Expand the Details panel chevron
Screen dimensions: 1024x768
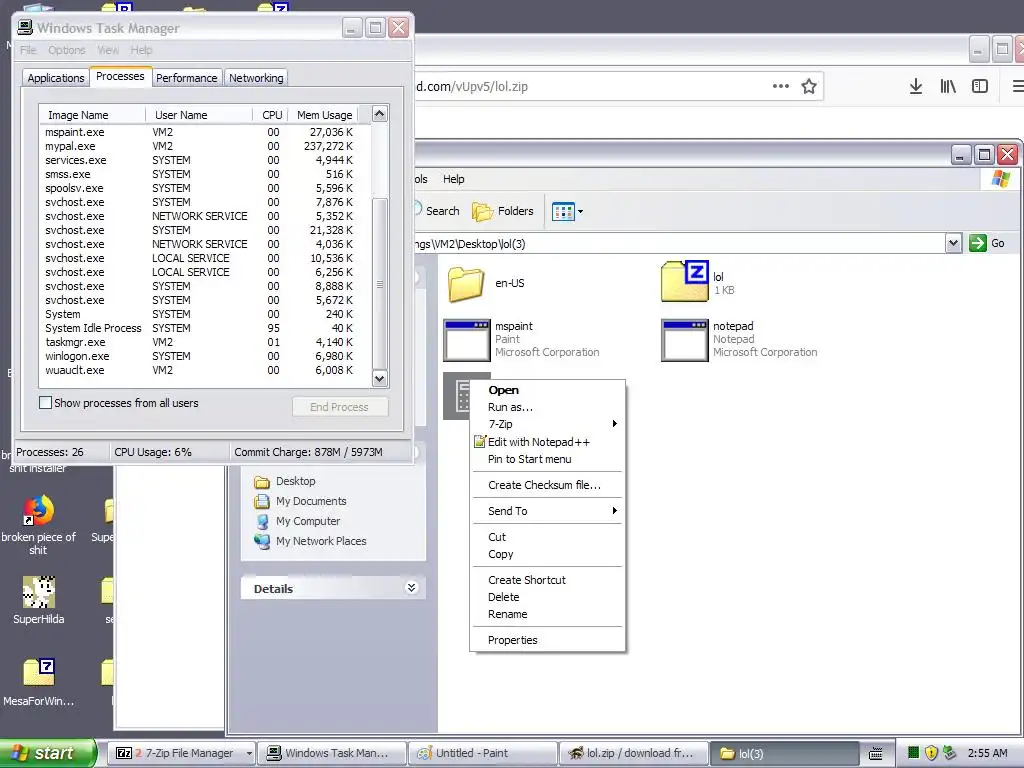click(x=411, y=588)
